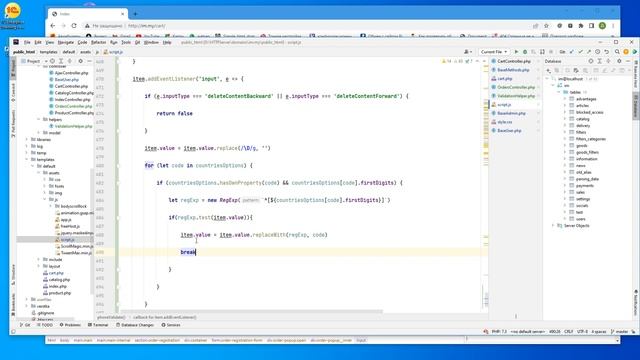Open the Navigate menu

(65, 42)
